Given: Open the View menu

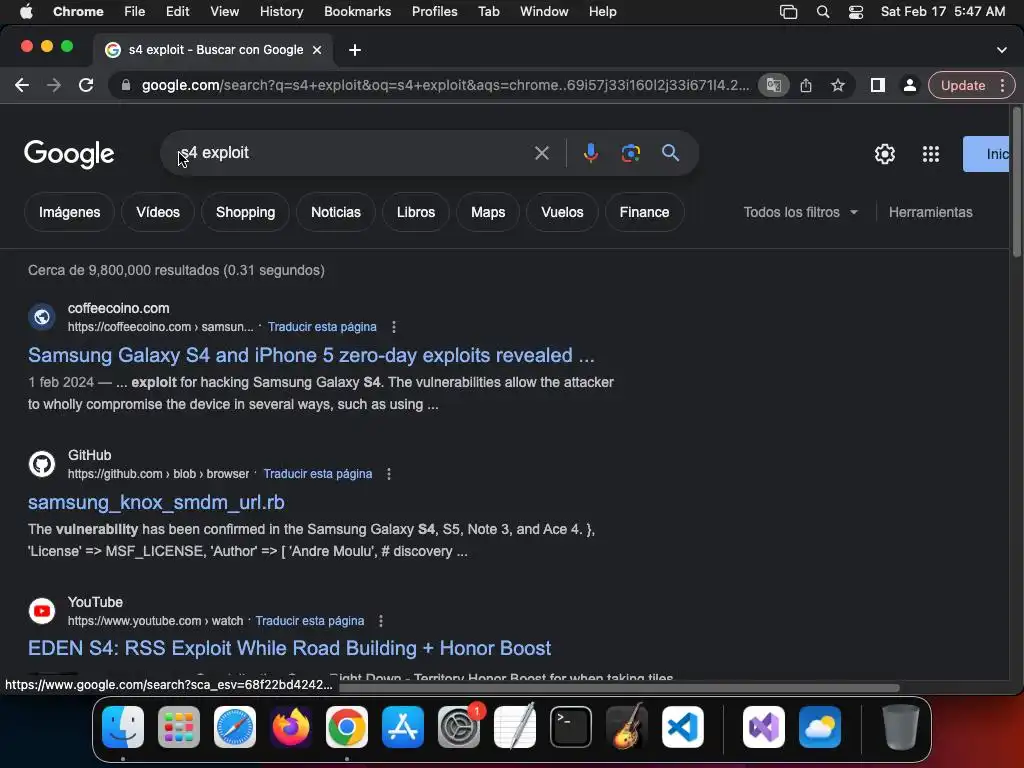Looking at the screenshot, I should click(224, 12).
